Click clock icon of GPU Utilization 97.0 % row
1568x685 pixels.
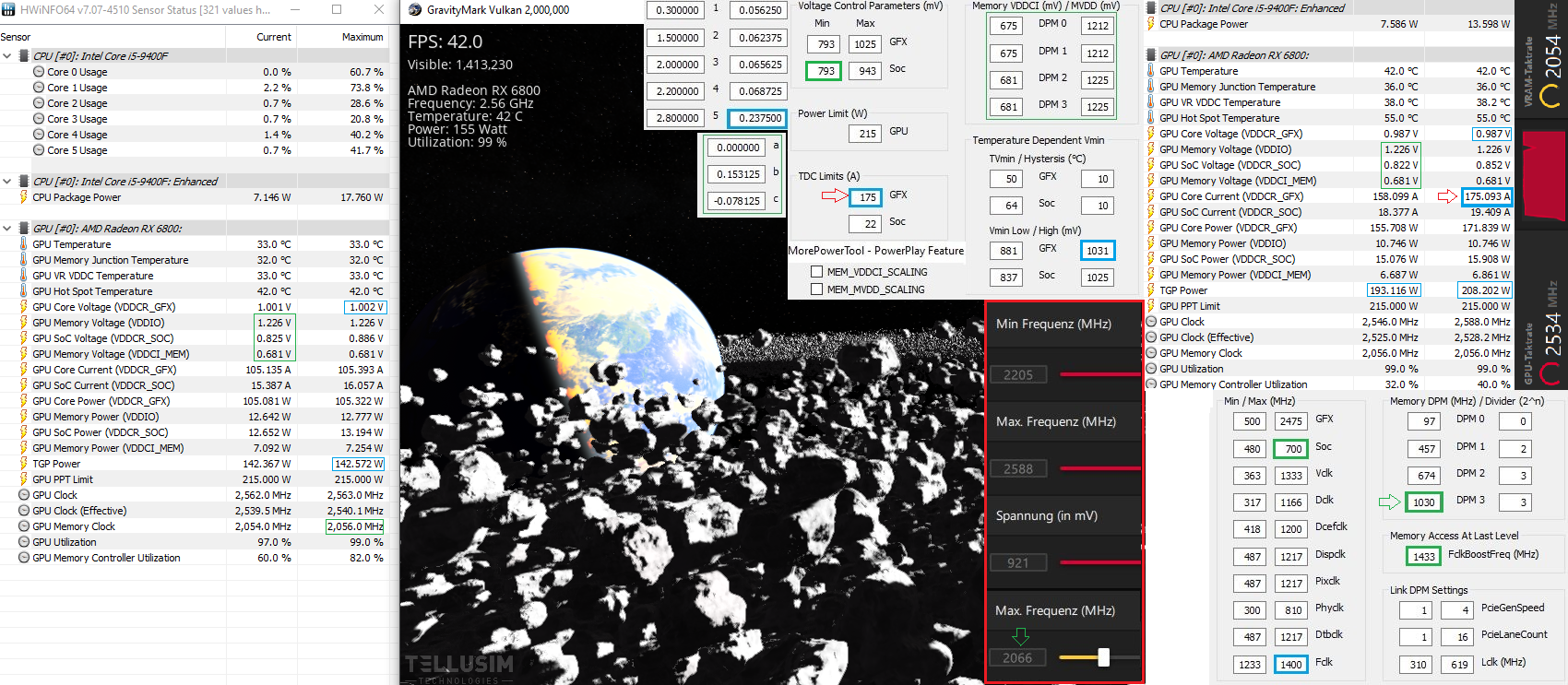click(24, 542)
